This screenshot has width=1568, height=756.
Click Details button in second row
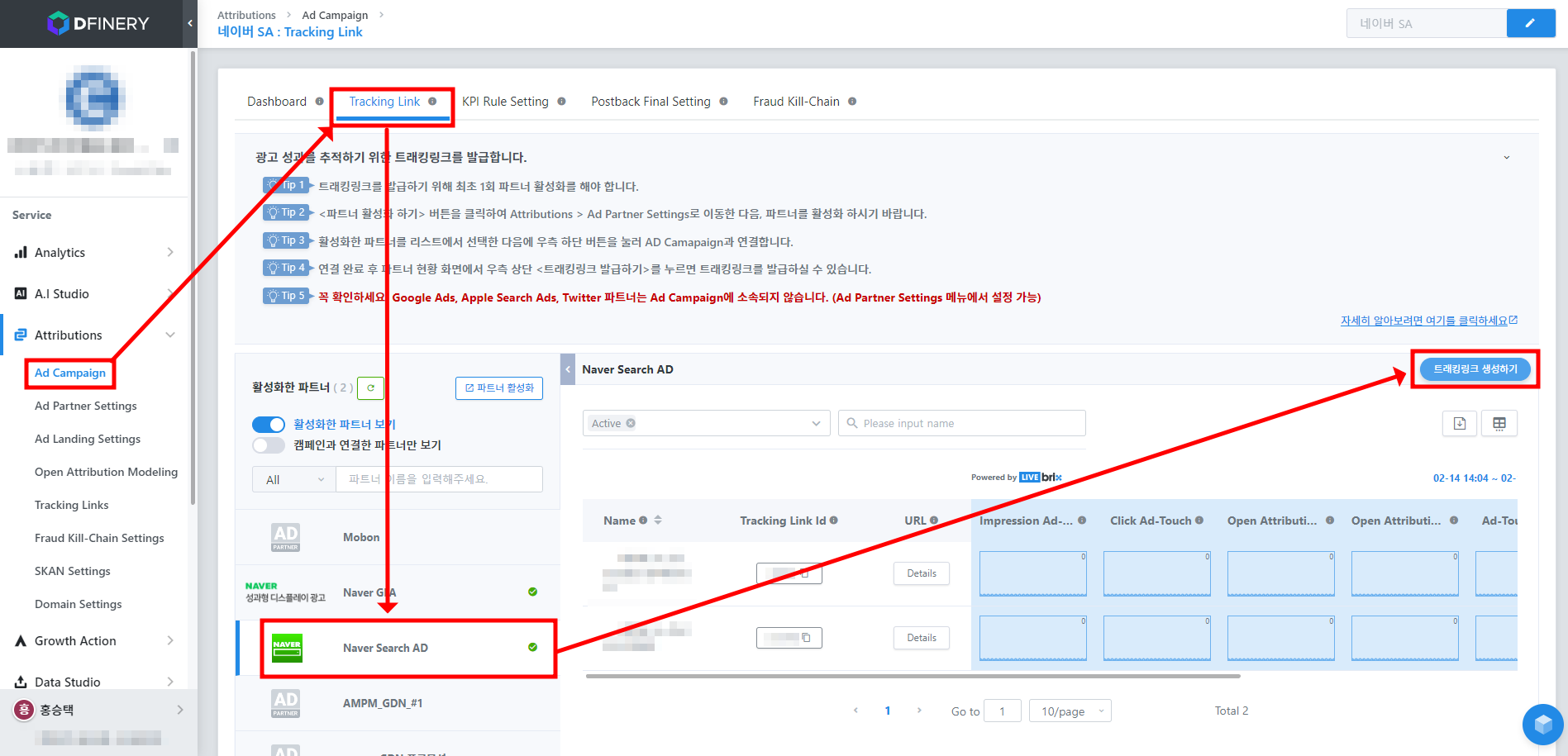(x=922, y=638)
